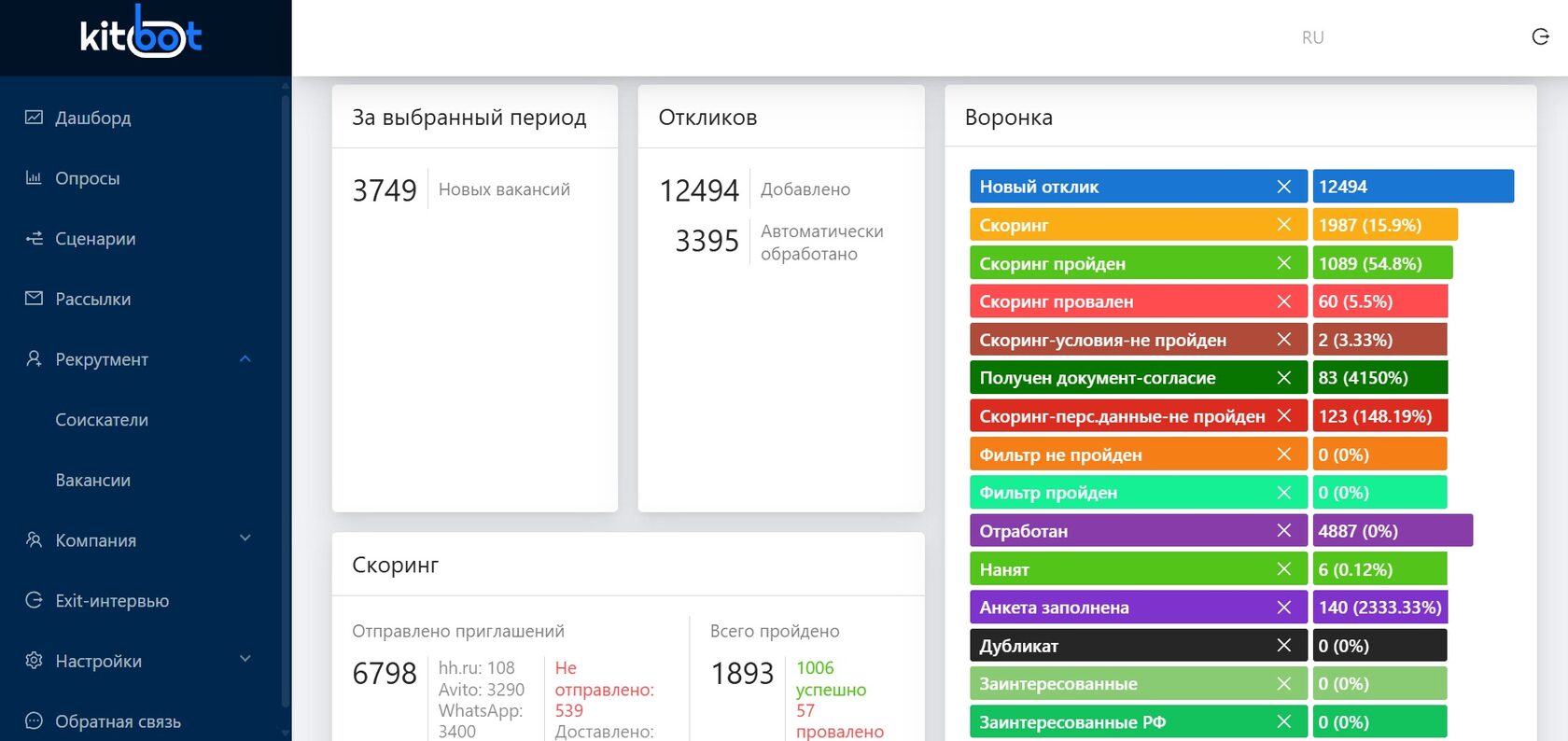This screenshot has width=1568, height=741.
Task: Click the 3749 Новых вакансий value
Action: [384, 190]
